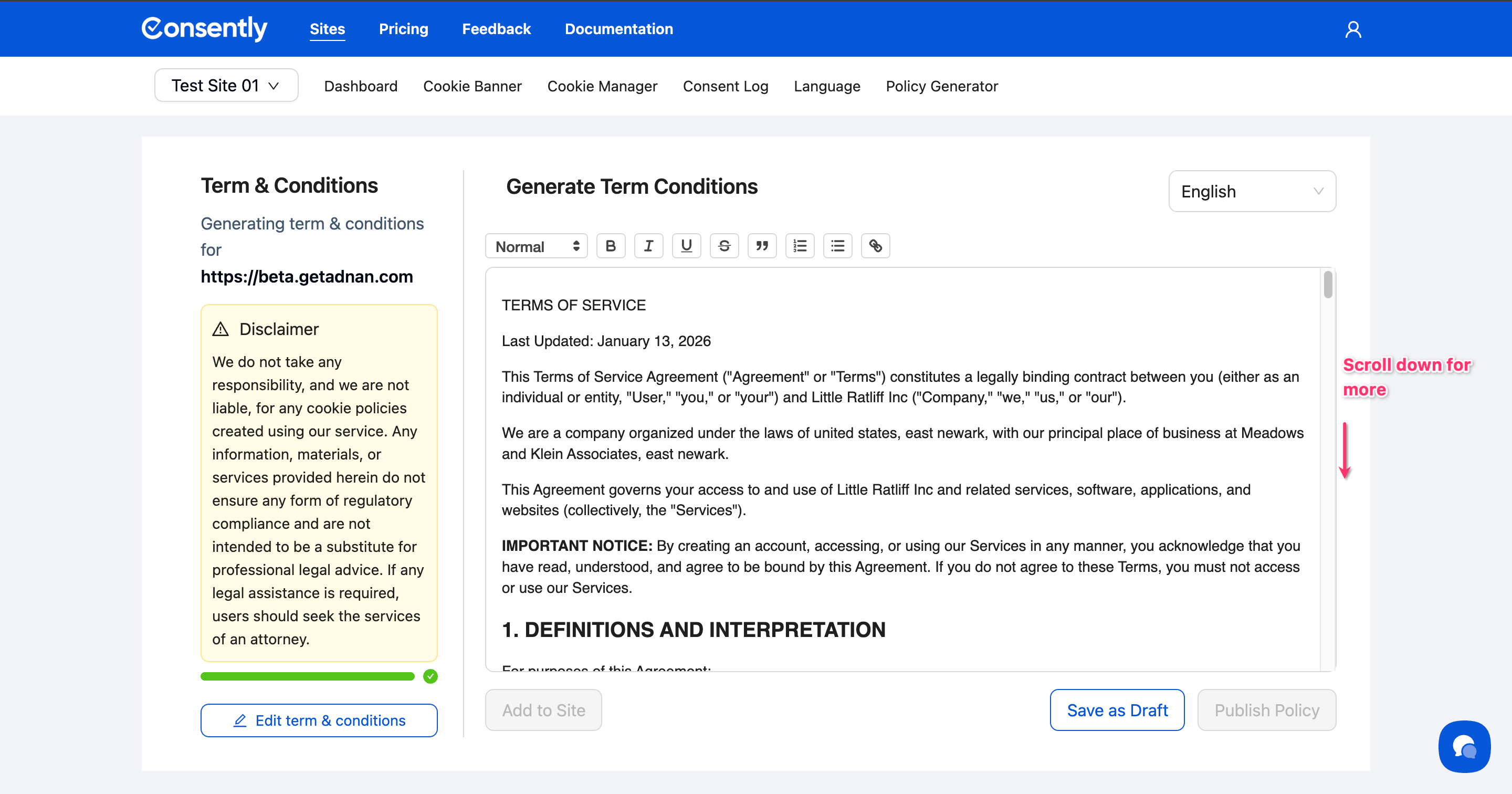Screen dimensions: 1512x794
Task: Open Pricing in the top navigation
Action: [x=403, y=29]
